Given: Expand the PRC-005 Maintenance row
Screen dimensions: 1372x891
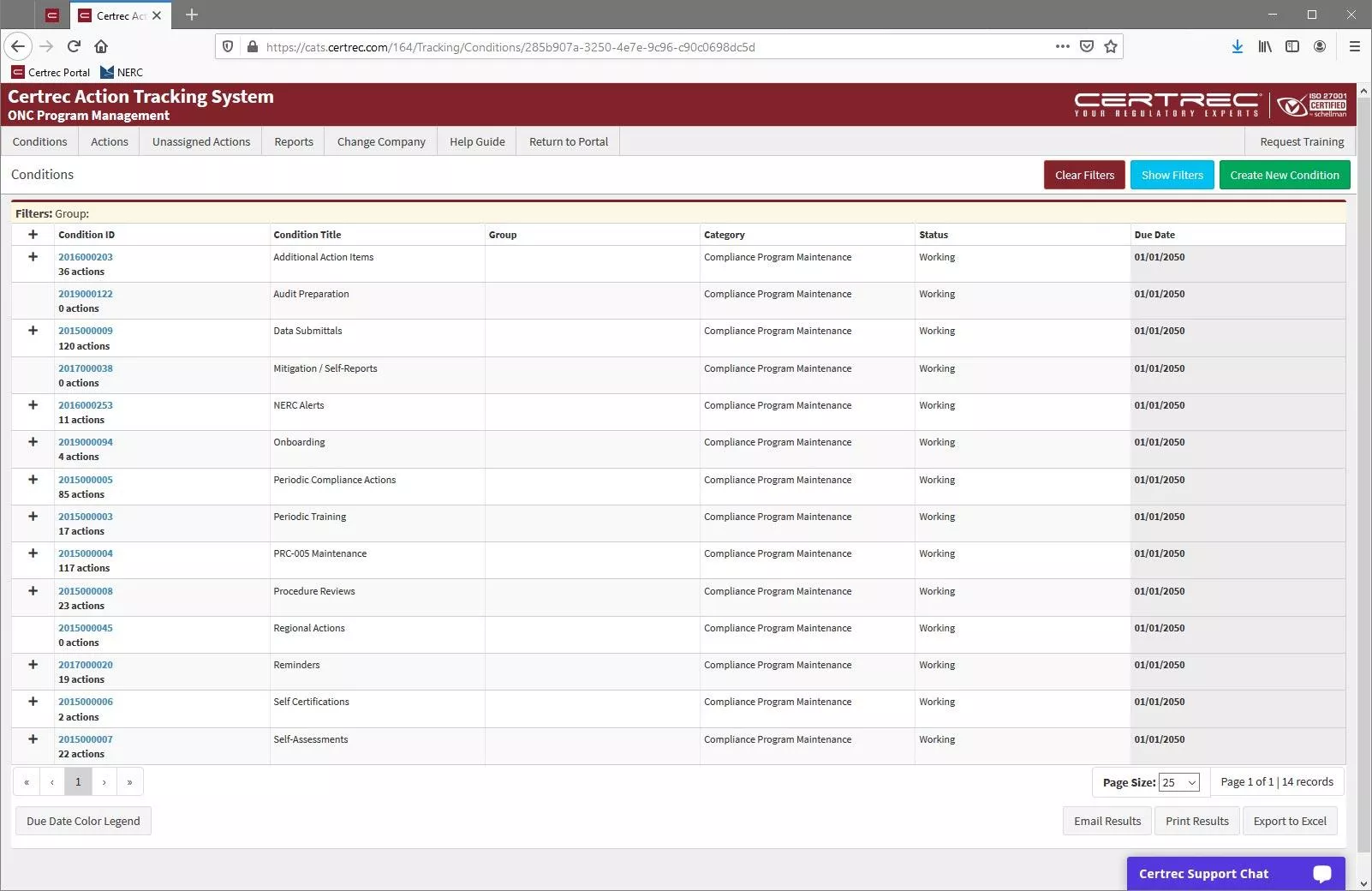Looking at the screenshot, I should [33, 553].
